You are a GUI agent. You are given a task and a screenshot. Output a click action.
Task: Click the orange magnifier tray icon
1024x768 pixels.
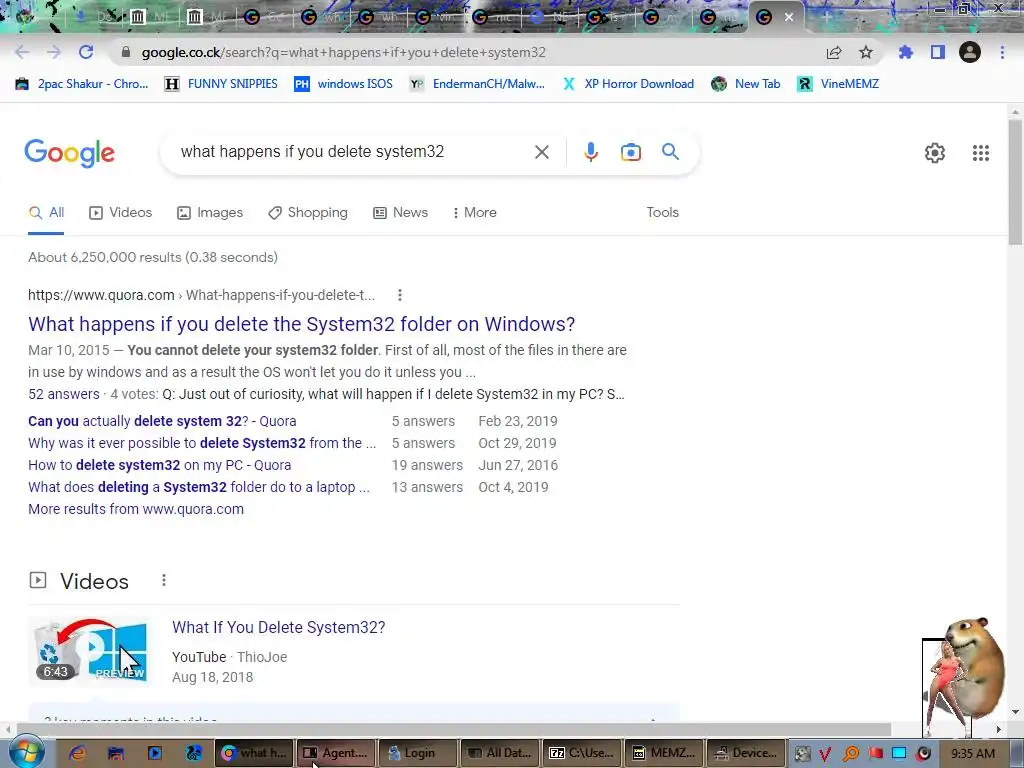pos(850,754)
